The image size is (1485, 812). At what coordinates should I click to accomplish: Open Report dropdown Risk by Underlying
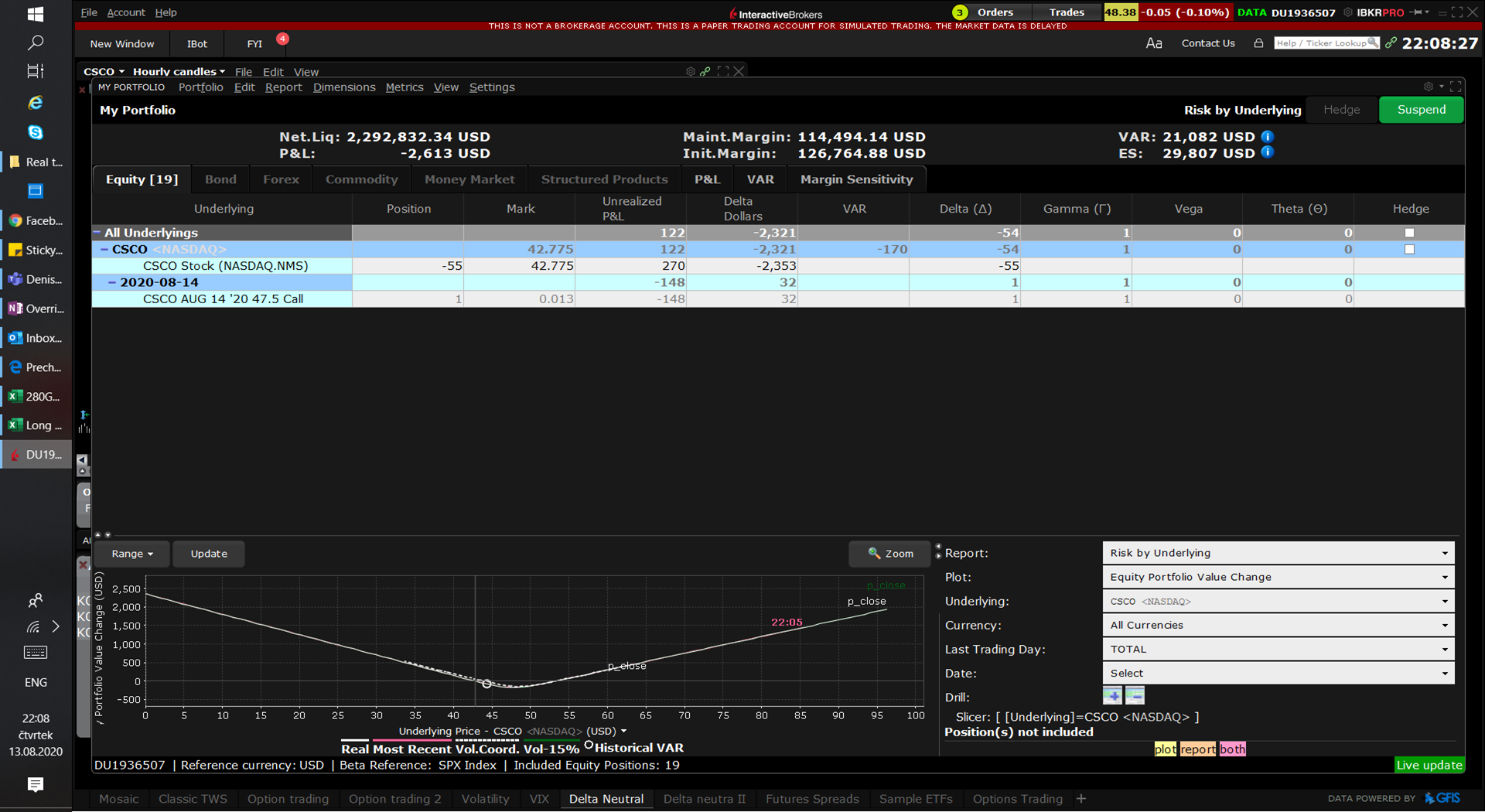point(1278,553)
